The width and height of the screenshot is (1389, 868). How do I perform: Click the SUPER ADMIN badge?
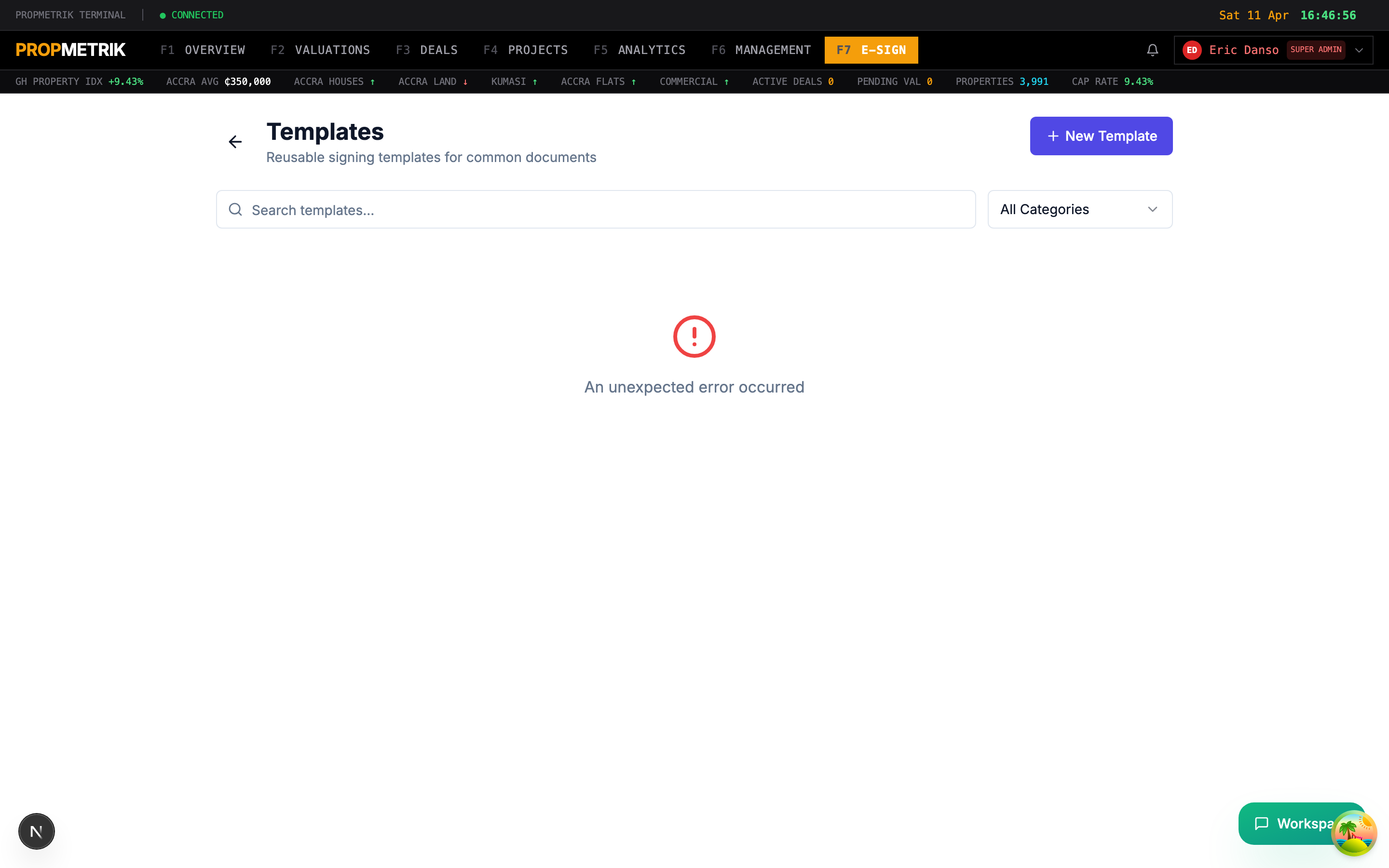(x=1316, y=50)
